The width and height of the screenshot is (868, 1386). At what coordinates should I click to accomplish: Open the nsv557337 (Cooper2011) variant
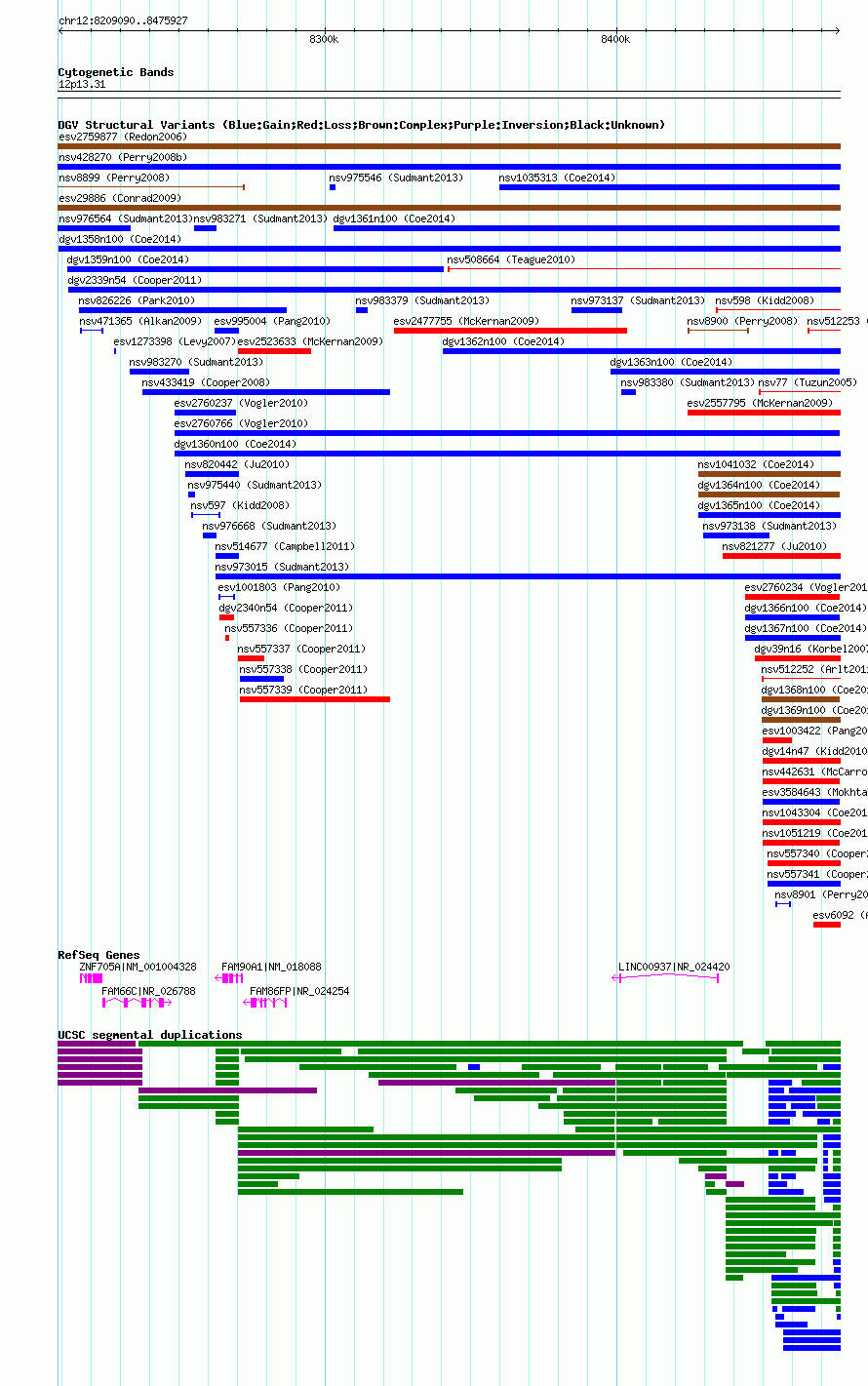[x=301, y=649]
